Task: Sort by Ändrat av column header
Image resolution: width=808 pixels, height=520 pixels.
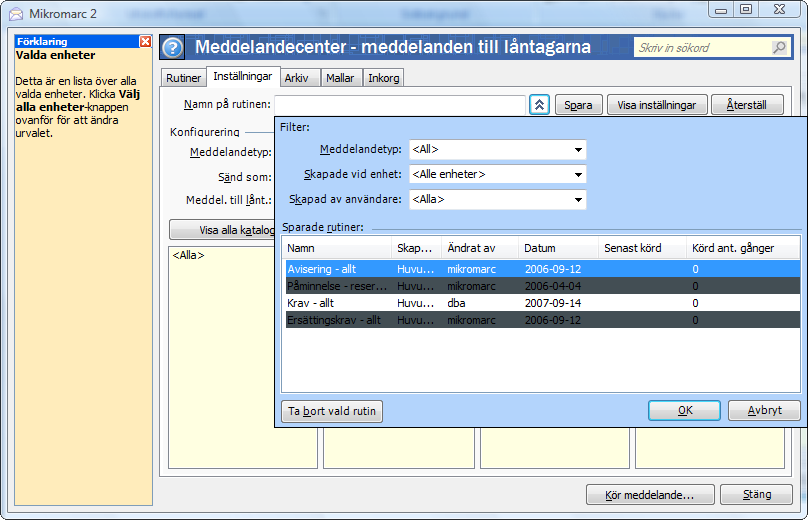Action: click(480, 248)
